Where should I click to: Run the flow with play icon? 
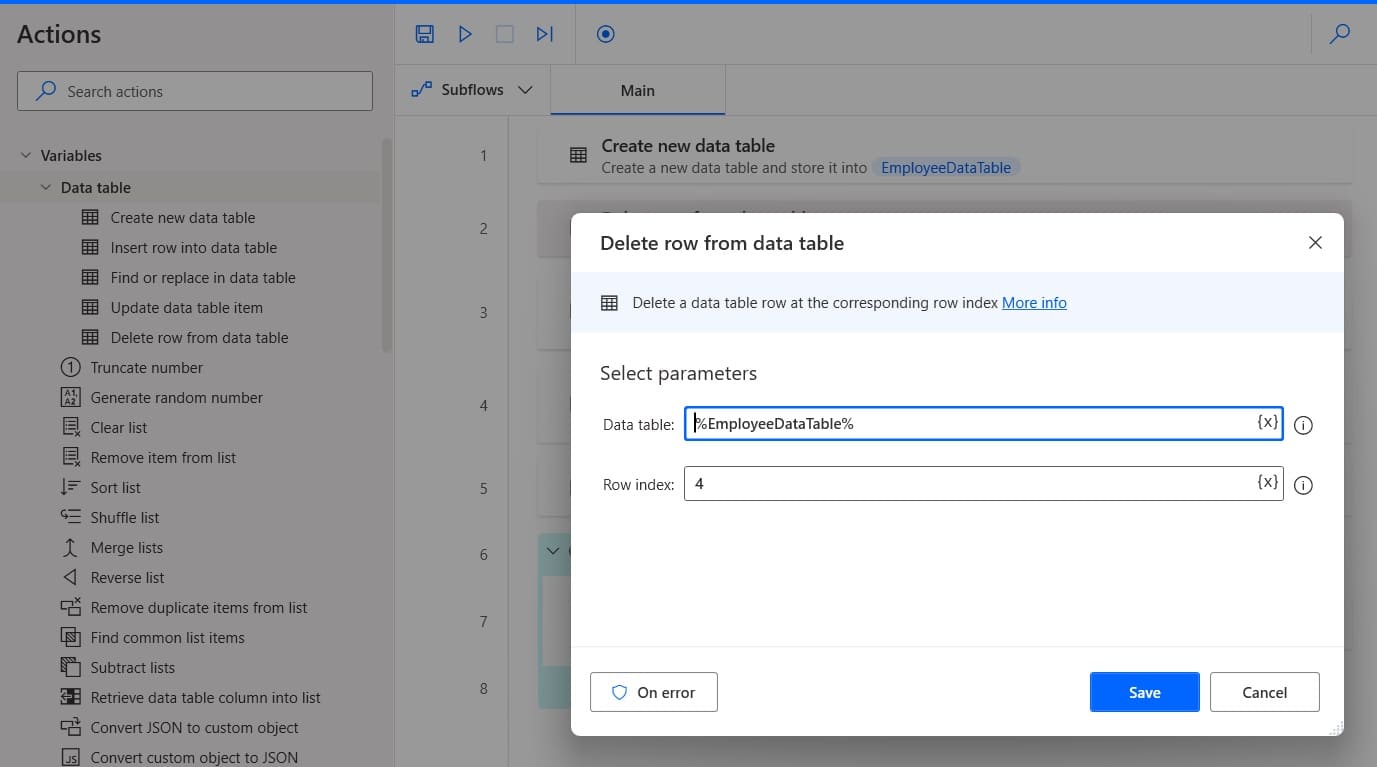click(x=465, y=34)
